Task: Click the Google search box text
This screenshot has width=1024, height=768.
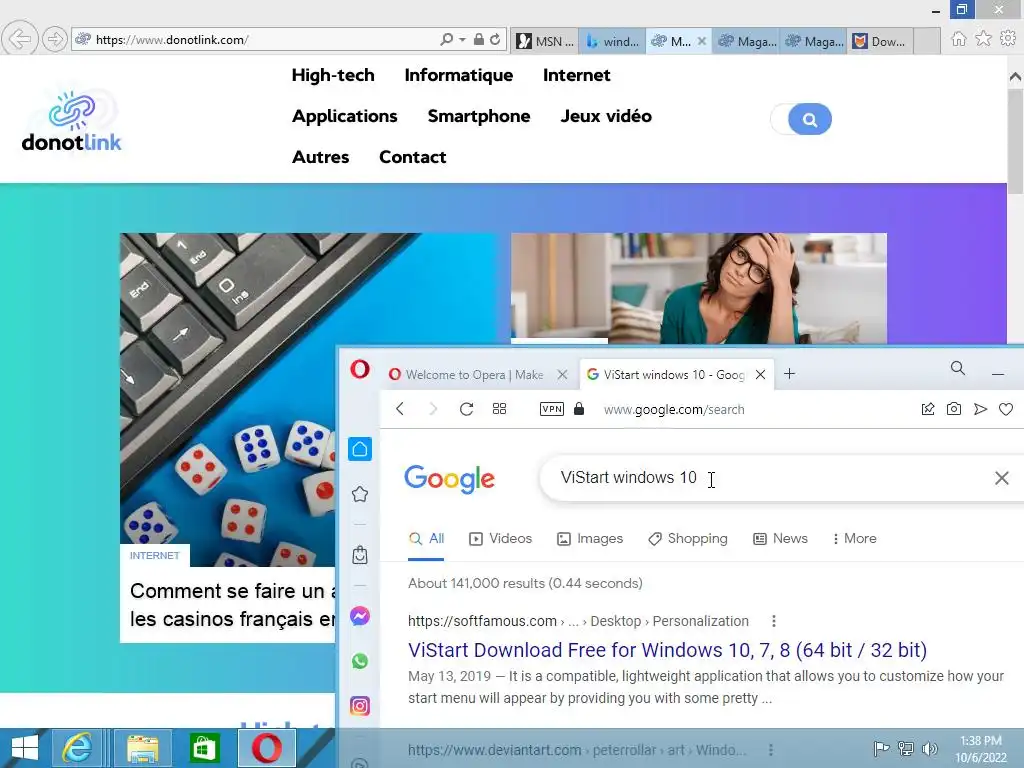Action: pos(628,477)
